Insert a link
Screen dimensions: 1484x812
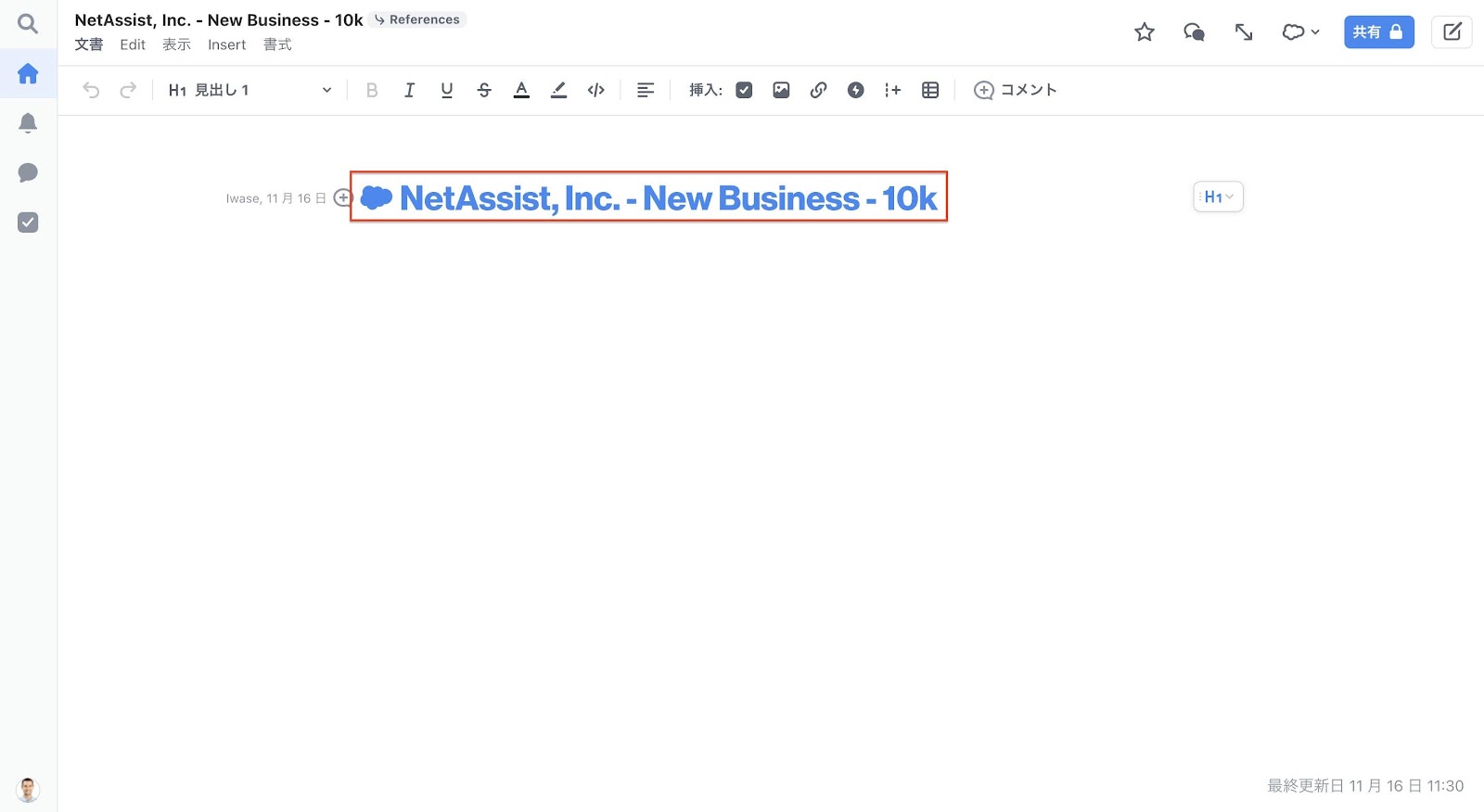pyautogui.click(x=818, y=90)
